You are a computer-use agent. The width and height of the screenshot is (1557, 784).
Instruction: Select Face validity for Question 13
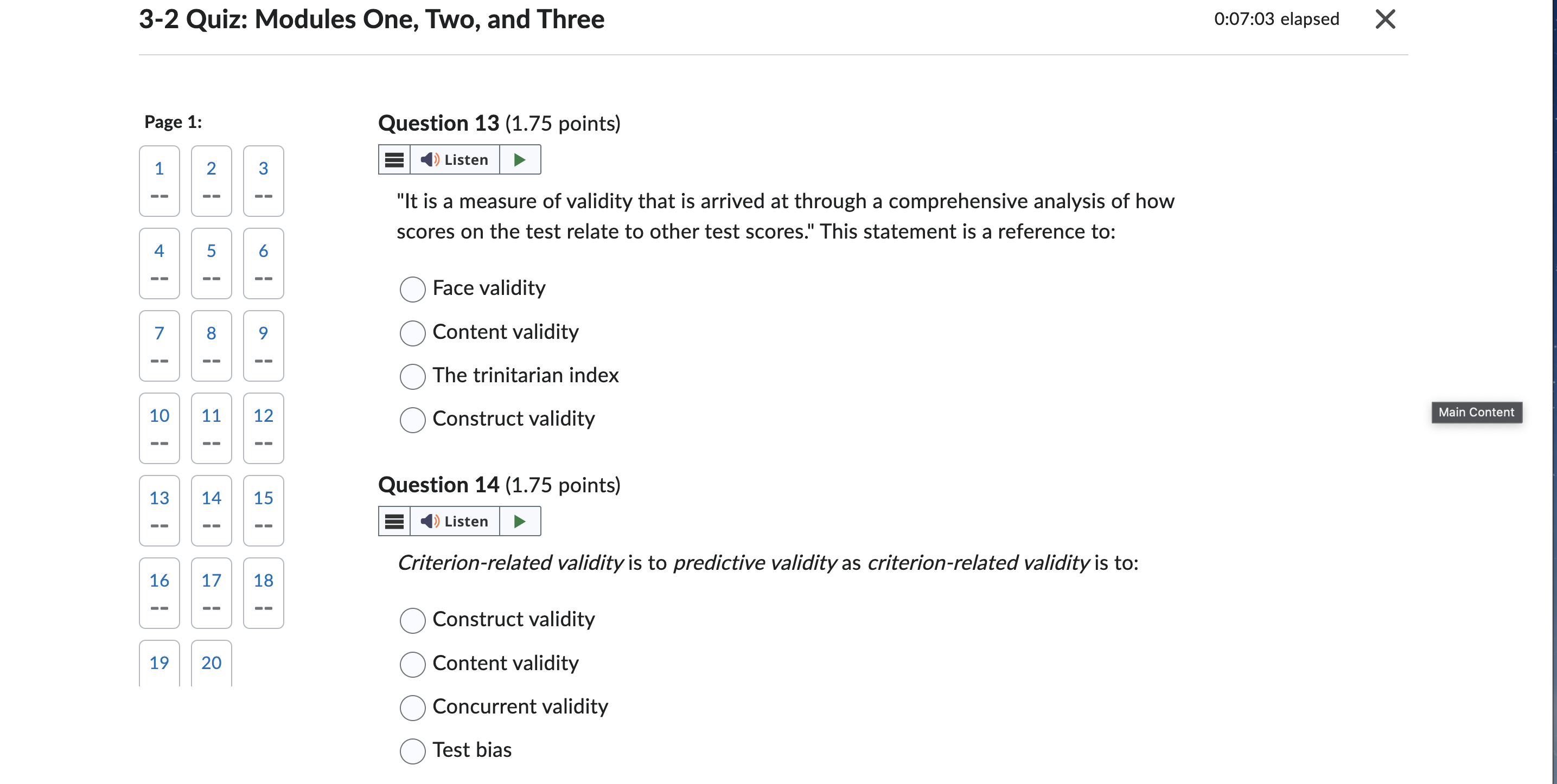coord(413,289)
